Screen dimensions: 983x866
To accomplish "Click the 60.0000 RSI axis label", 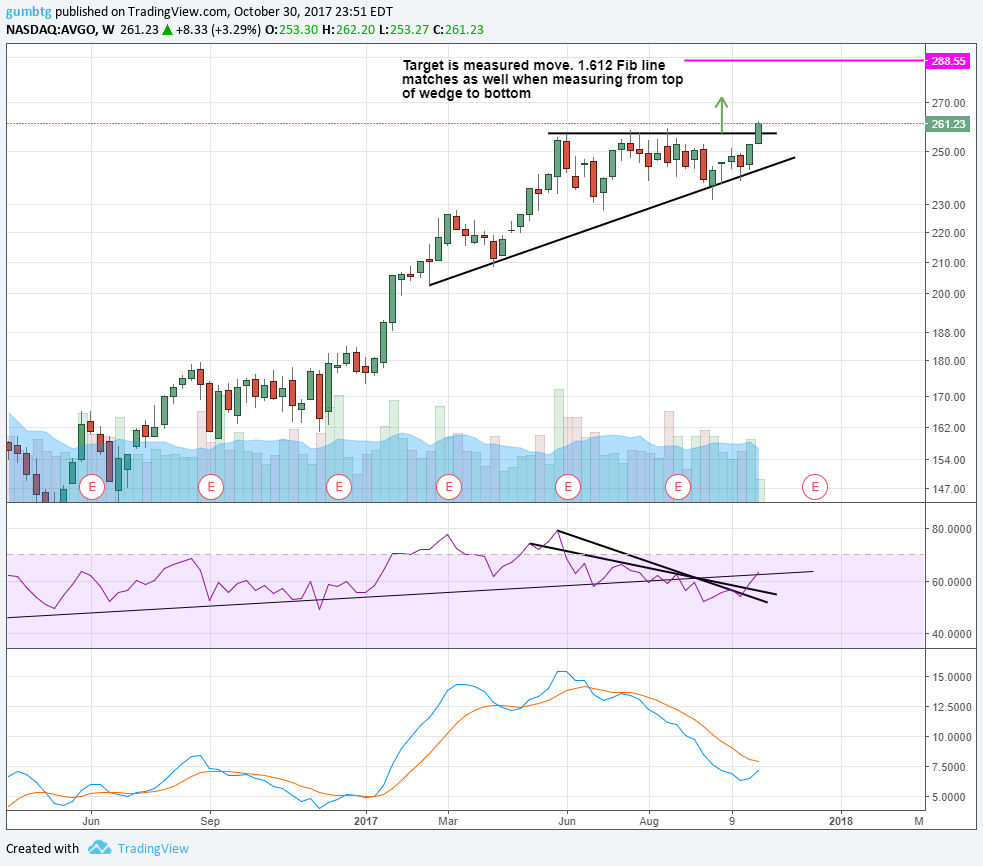I will pos(952,582).
